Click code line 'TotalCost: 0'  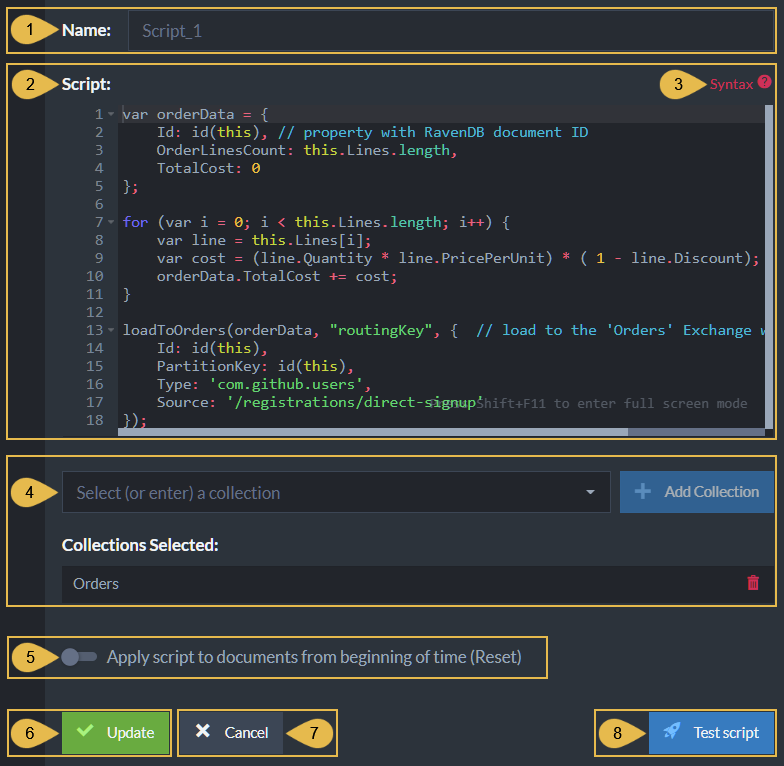click(x=208, y=168)
